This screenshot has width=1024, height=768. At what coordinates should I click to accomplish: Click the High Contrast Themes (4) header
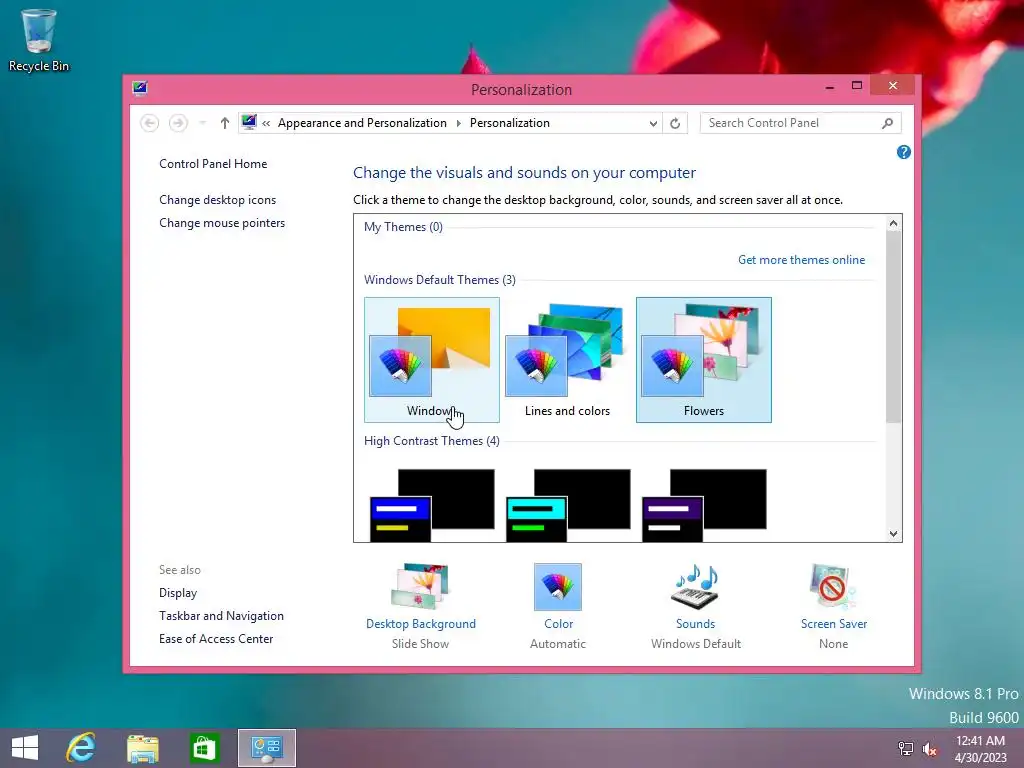[432, 441]
